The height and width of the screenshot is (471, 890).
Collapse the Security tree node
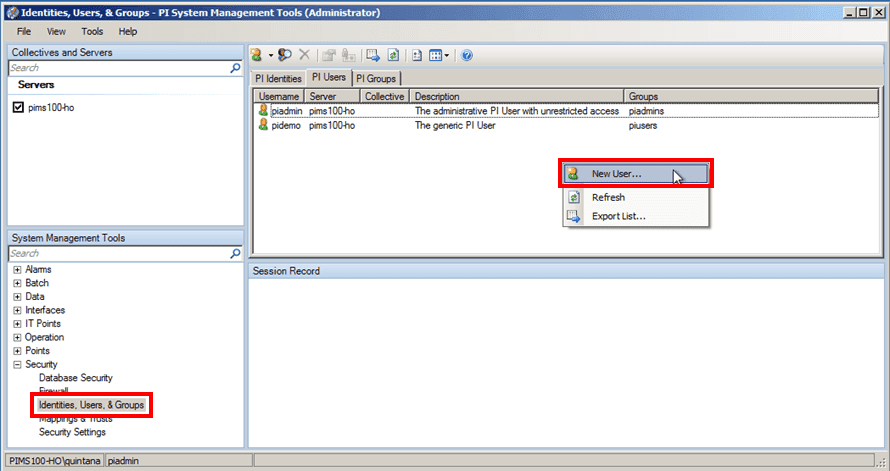click(17, 365)
